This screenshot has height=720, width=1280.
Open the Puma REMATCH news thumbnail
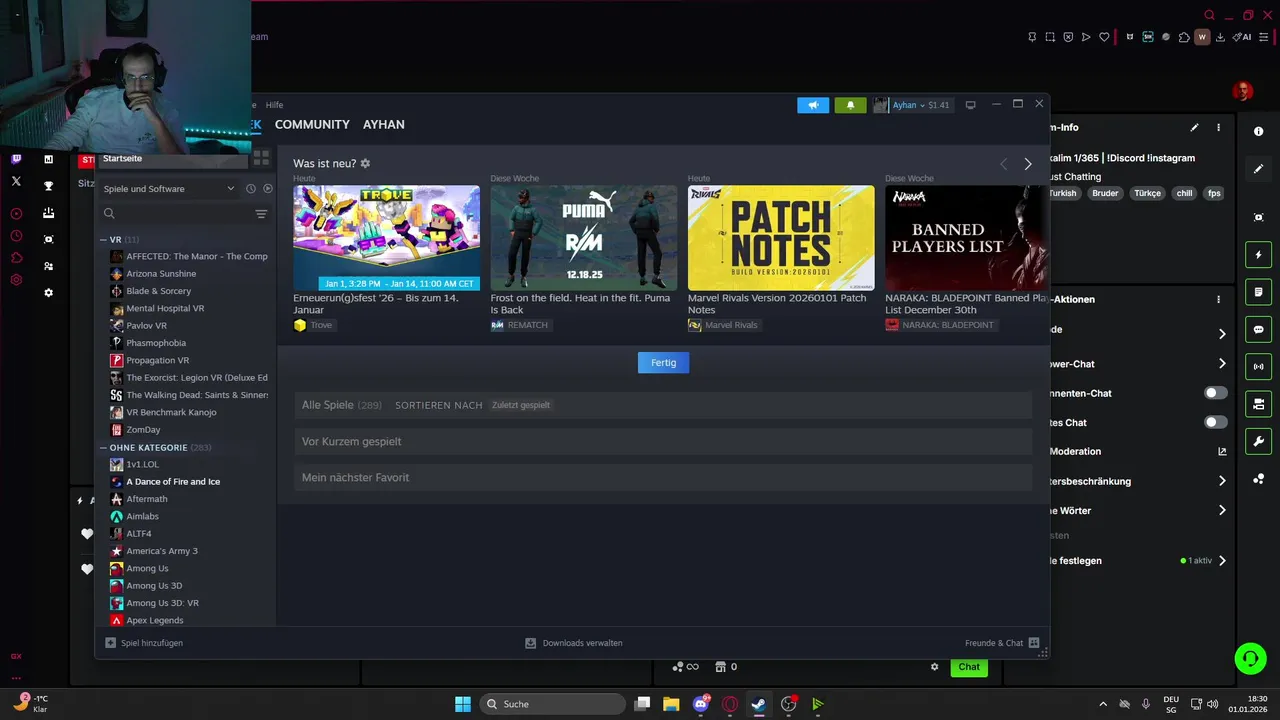point(584,238)
